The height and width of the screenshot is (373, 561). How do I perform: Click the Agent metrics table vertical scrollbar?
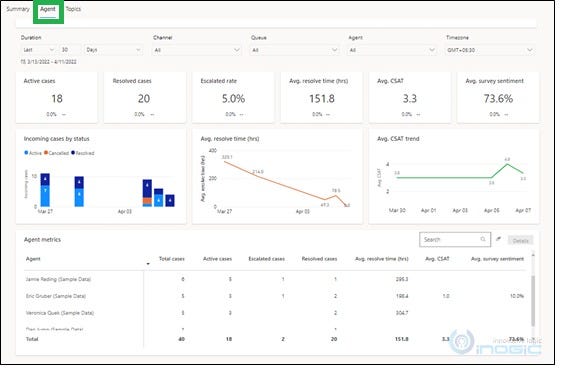[x=533, y=300]
